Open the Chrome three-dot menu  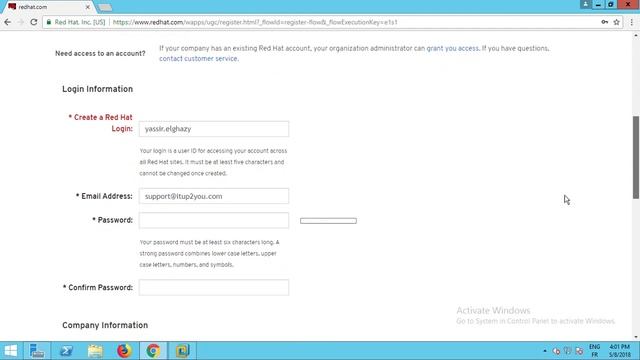coord(631,22)
